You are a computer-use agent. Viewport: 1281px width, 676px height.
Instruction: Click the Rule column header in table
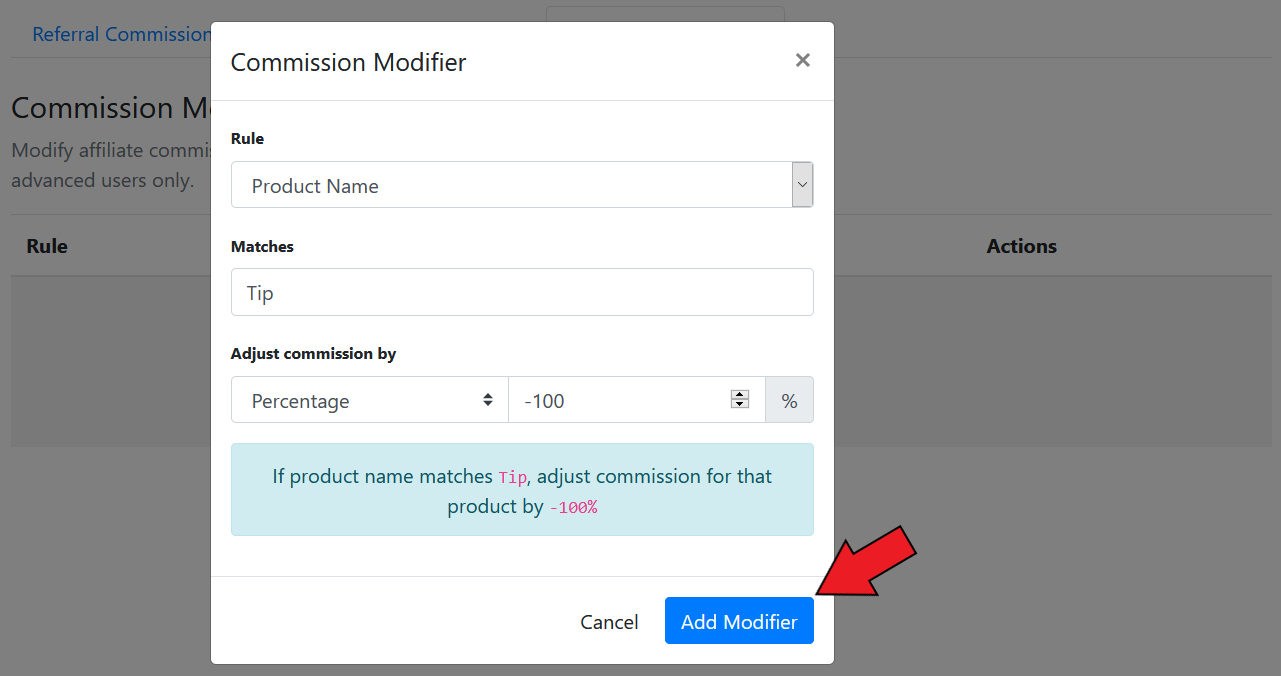point(47,246)
